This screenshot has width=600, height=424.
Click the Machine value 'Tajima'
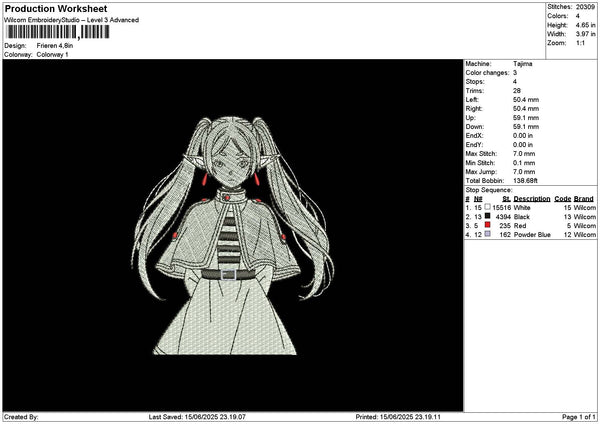pyautogui.click(x=522, y=64)
